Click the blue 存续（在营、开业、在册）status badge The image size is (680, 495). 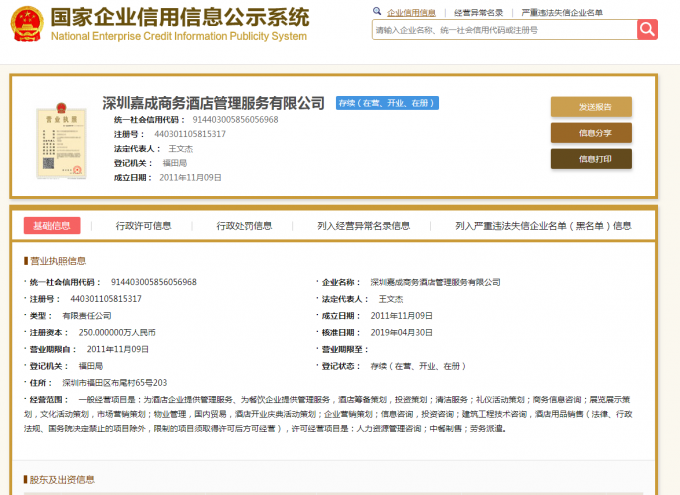(x=387, y=103)
